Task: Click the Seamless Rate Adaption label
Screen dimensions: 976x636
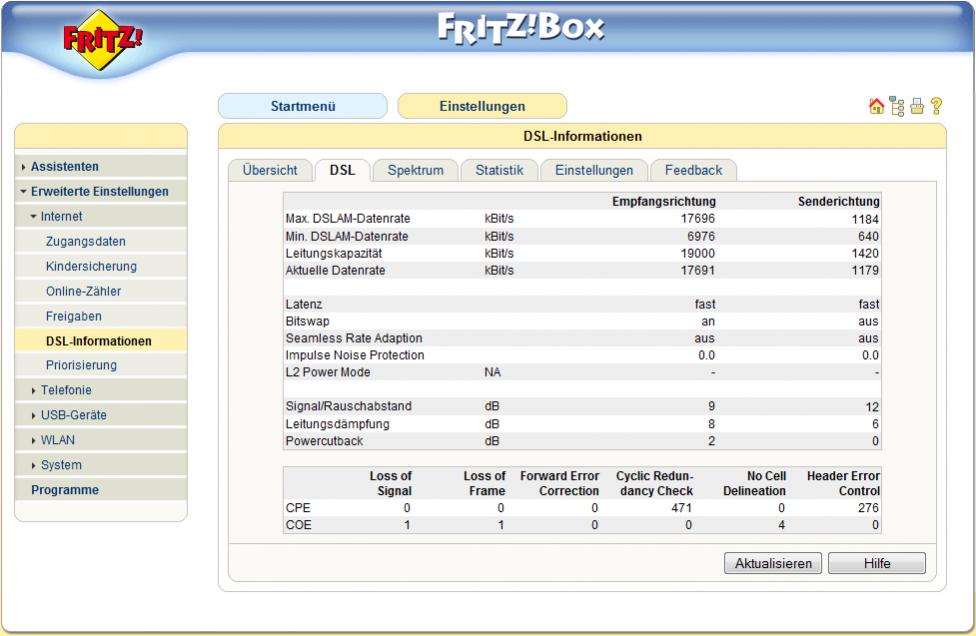Action: 354,338
